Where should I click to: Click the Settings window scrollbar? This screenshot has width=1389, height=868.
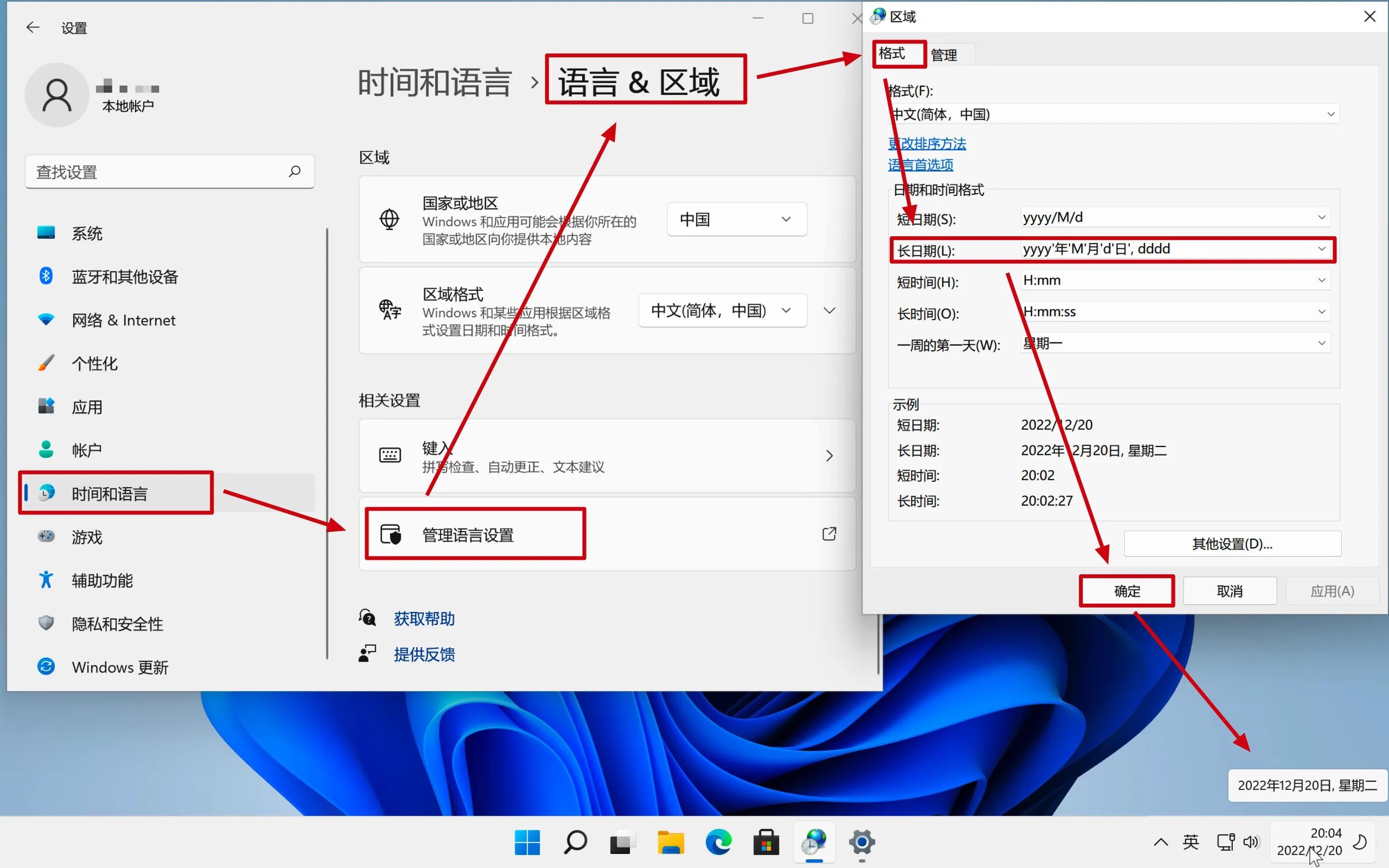coord(878,644)
